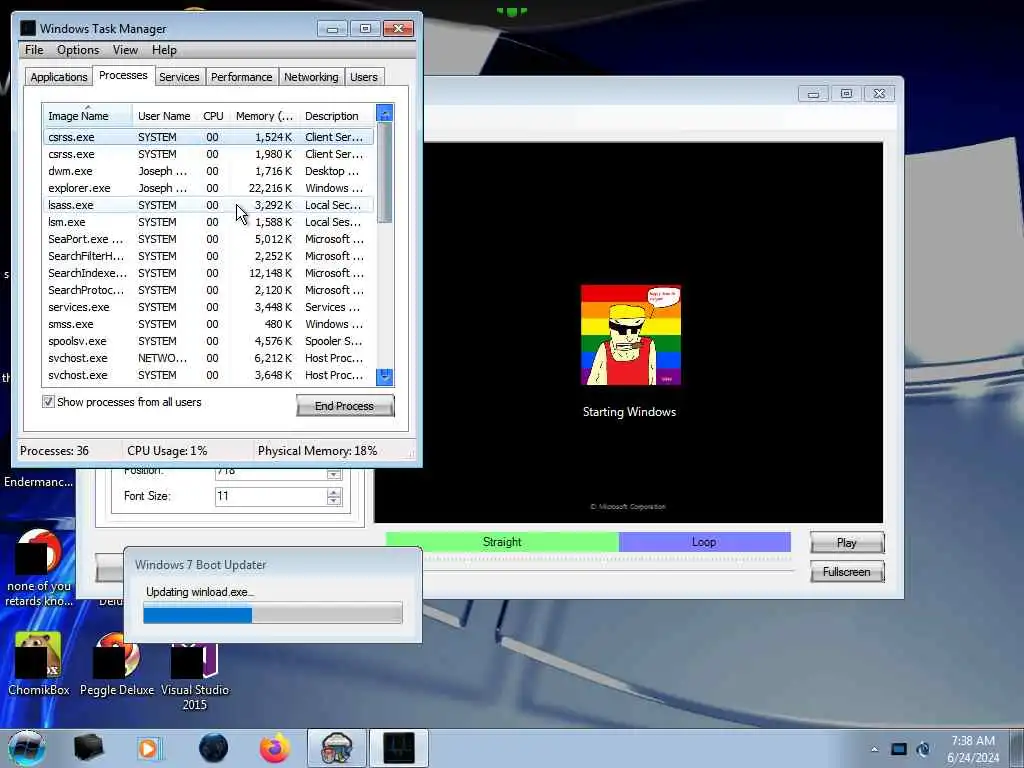Viewport: 1024px width, 768px height.
Task: Sort processes by CPU column
Action: click(213, 116)
